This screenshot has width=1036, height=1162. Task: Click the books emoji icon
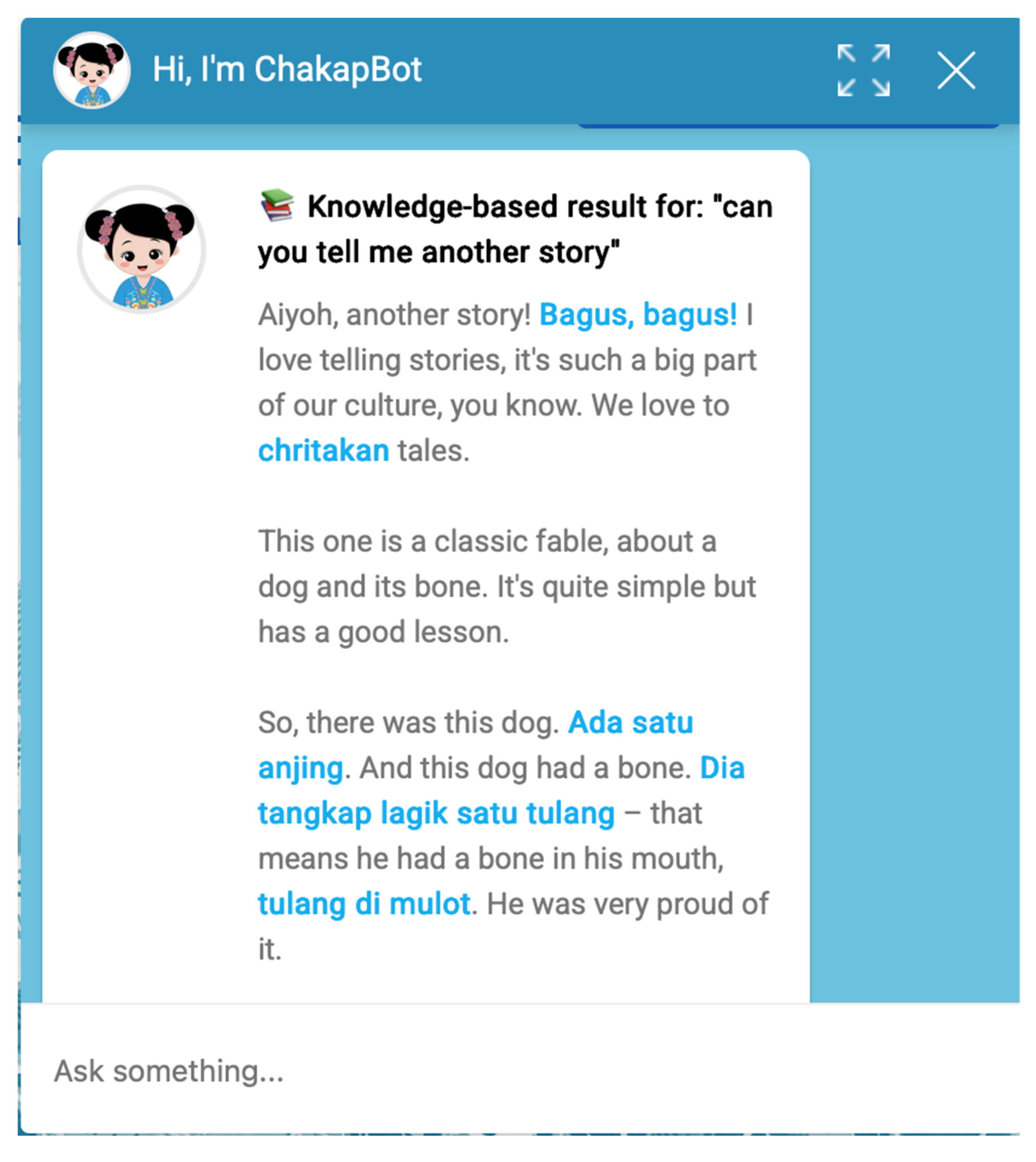277,205
